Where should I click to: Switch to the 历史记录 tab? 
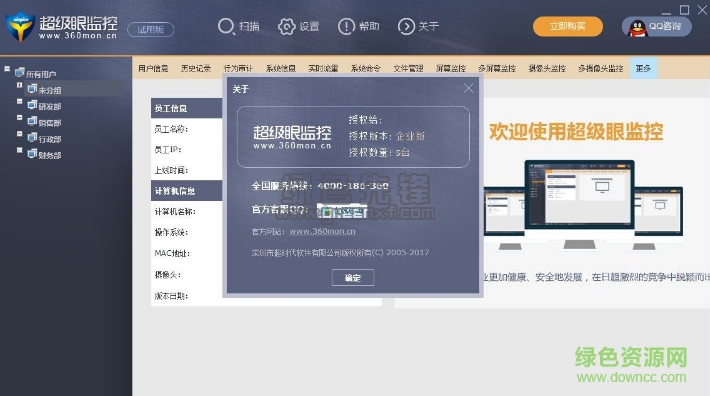[196, 68]
